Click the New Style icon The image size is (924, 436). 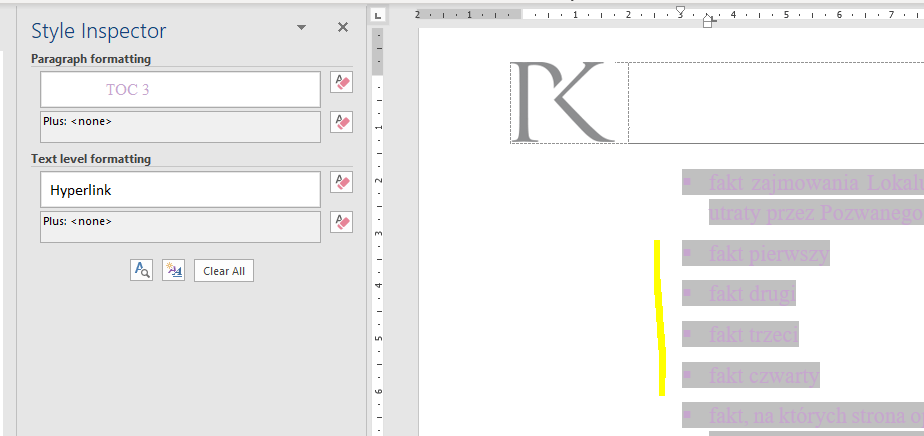pos(173,270)
